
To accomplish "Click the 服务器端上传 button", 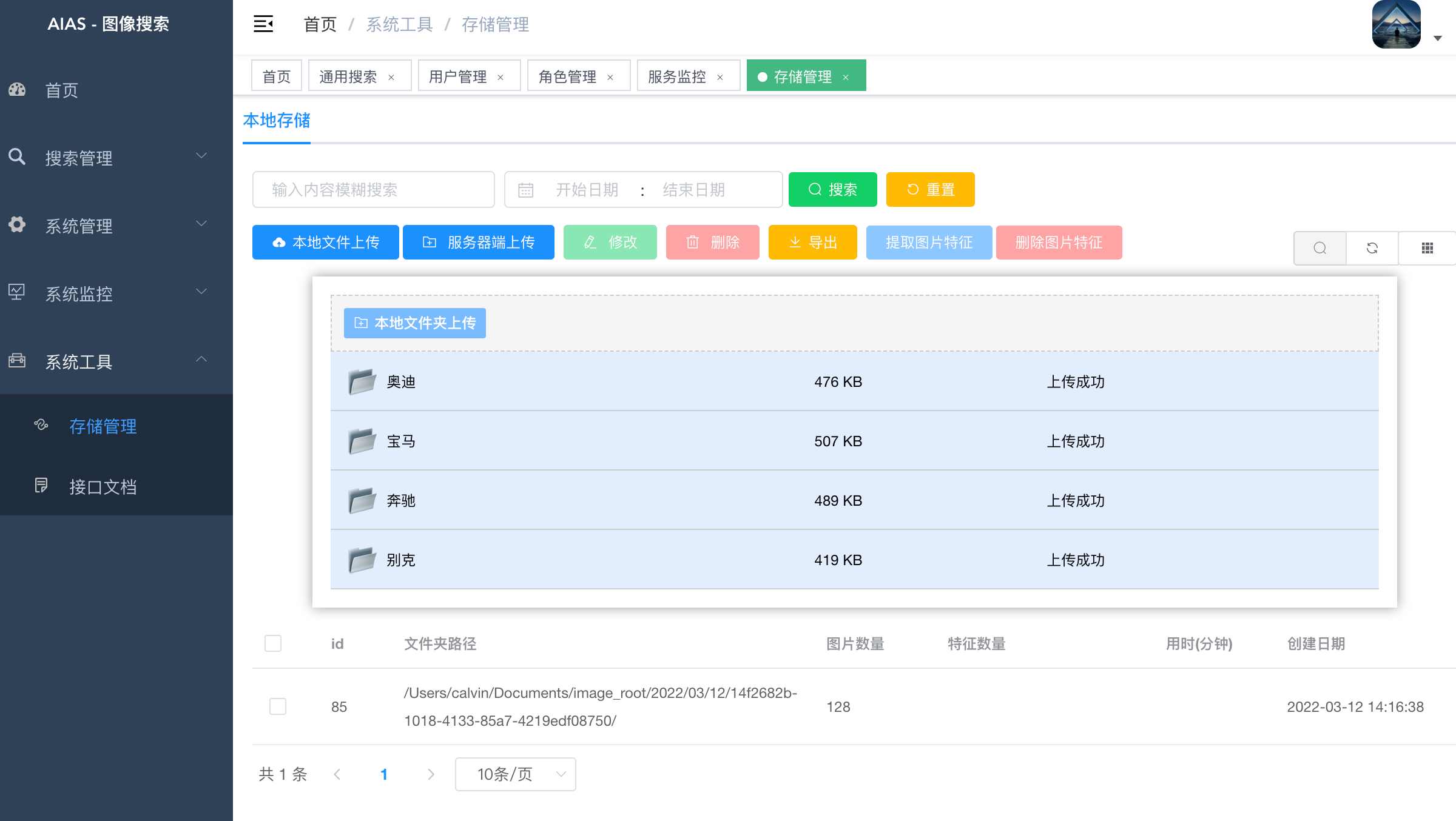I will tap(478, 243).
